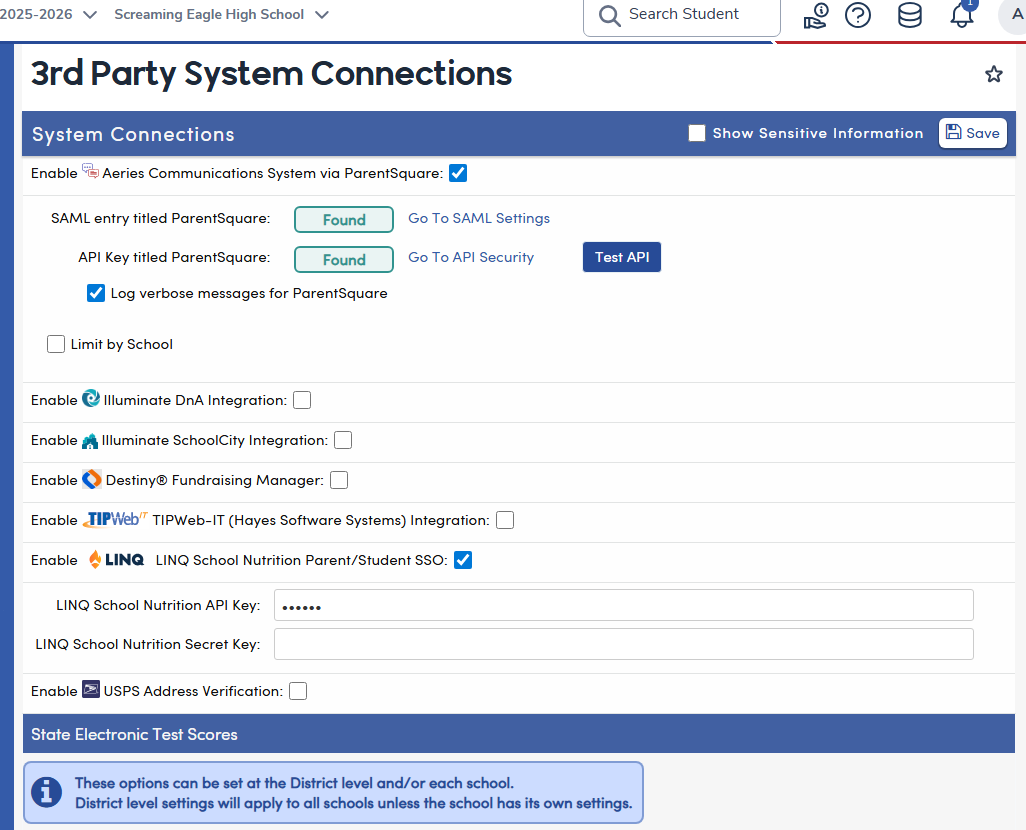Click the LINQ School Nutrition Secret Key field
Image resolution: width=1026 pixels, height=830 pixels.
[x=624, y=644]
